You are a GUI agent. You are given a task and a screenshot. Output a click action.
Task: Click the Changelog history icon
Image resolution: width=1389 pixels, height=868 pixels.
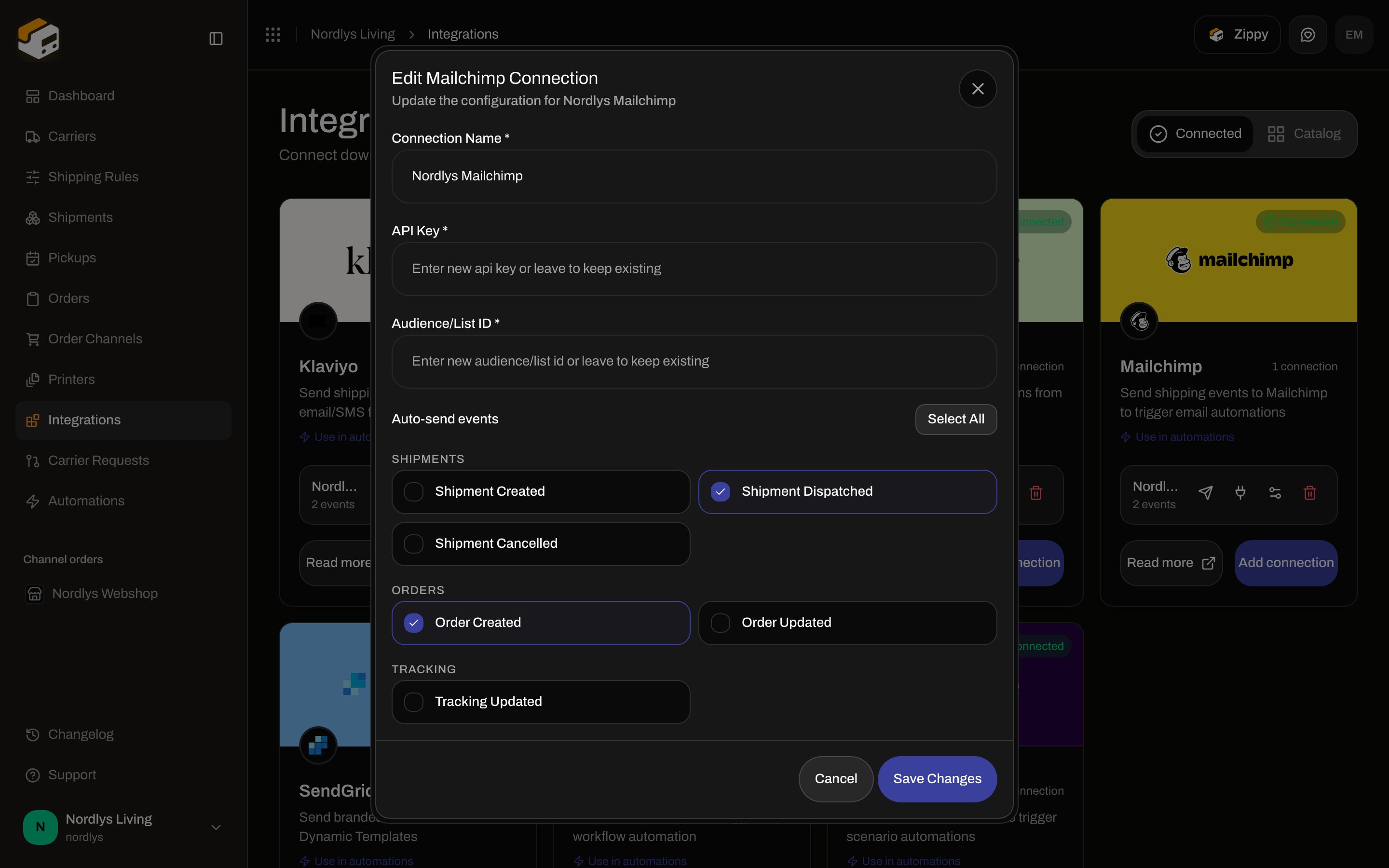33,734
